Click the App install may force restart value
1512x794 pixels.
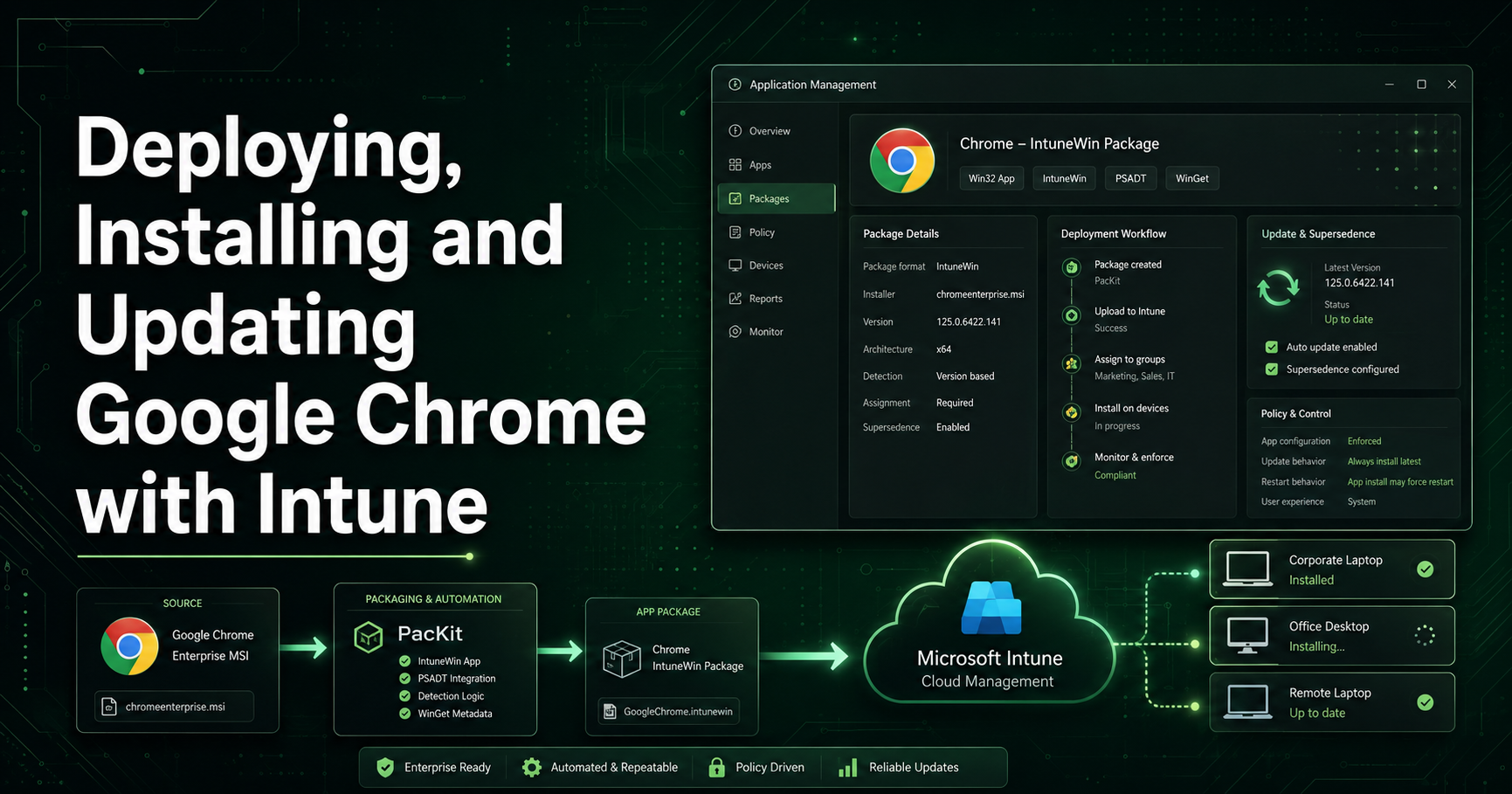tap(1400, 482)
